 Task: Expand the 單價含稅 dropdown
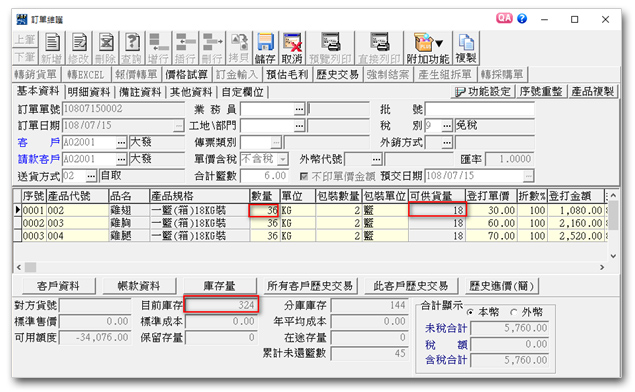click(283, 159)
